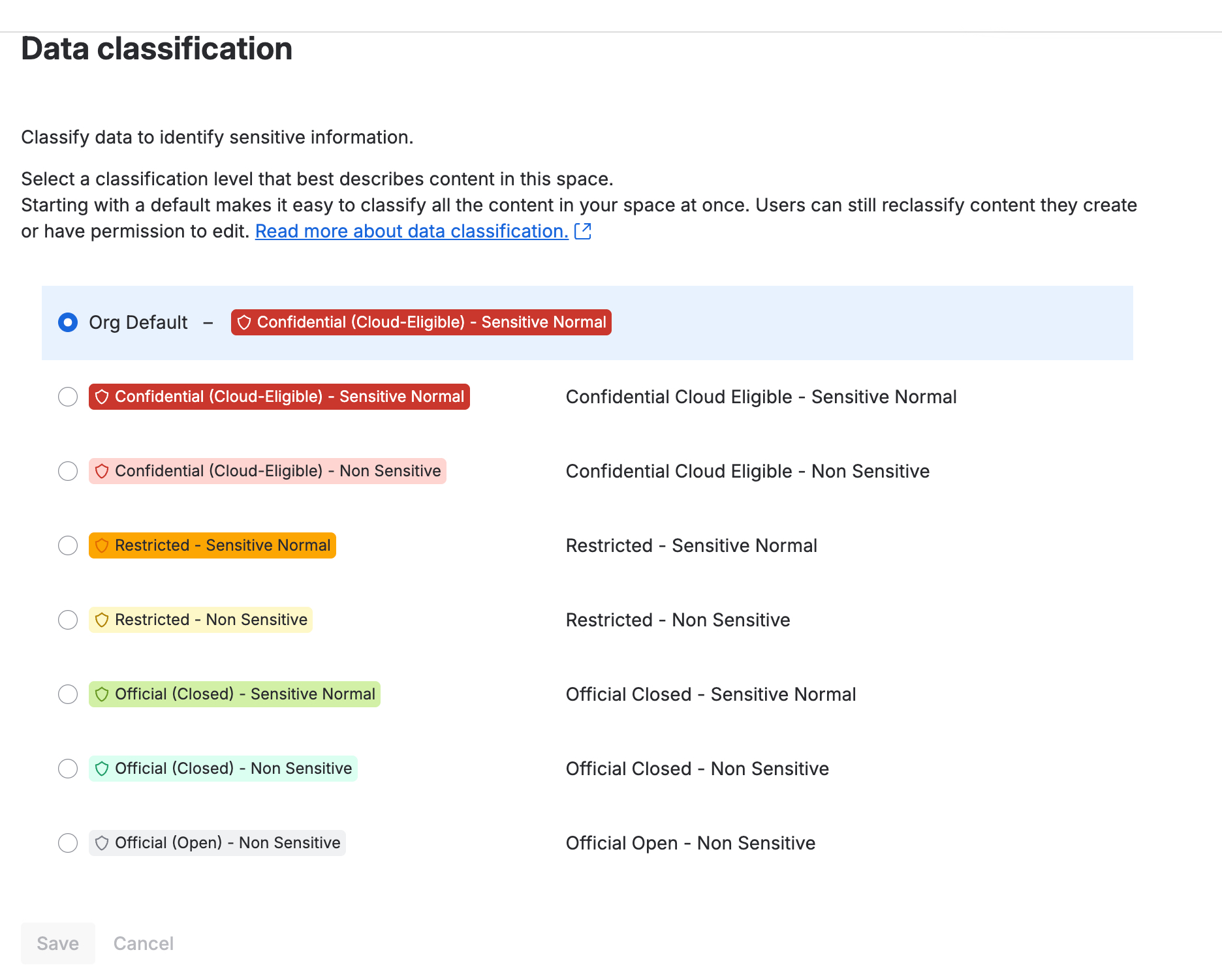Click description text 'Confidential Cloud Eligible - Sensitive Normal'
Viewport: 1222px width, 980px height.
point(761,397)
